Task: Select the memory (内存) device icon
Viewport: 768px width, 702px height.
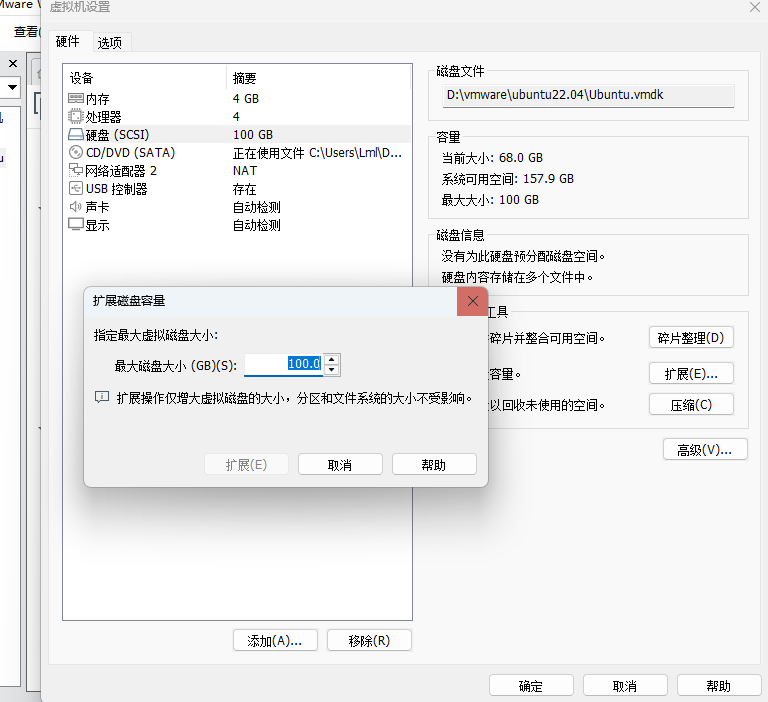Action: [x=75, y=98]
